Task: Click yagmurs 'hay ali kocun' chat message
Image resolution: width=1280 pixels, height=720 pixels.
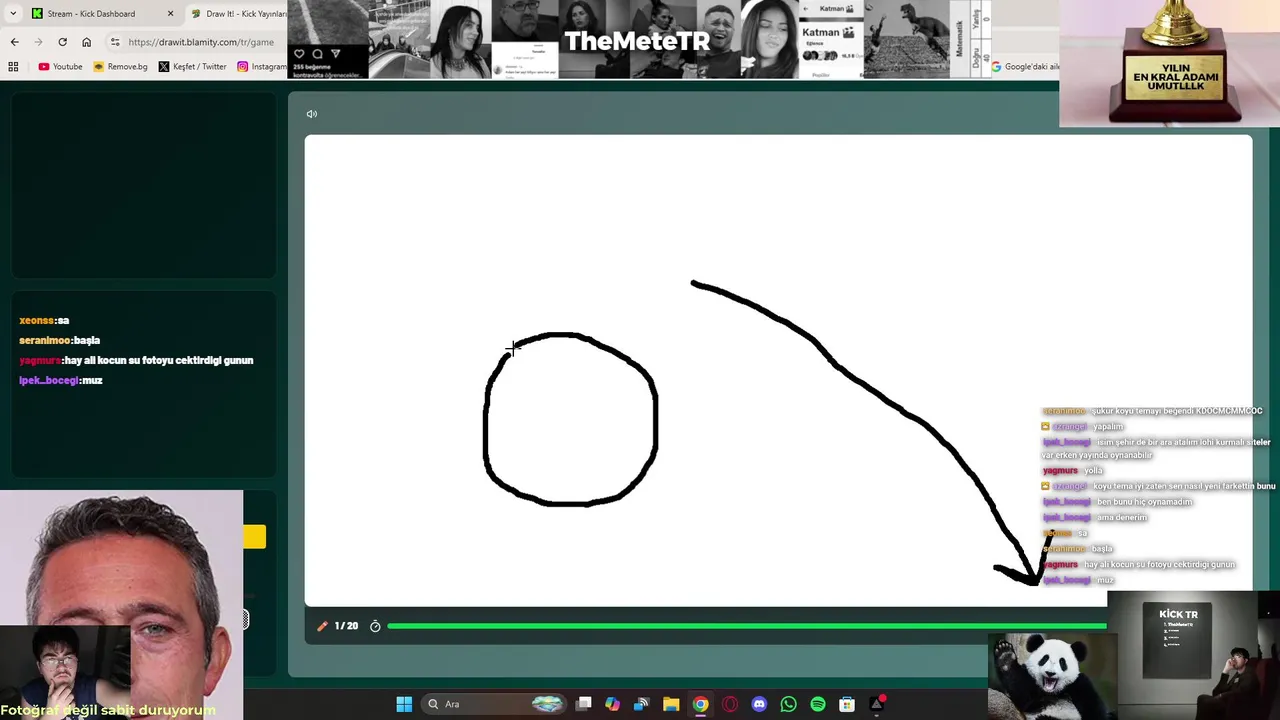Action: [x=136, y=361]
